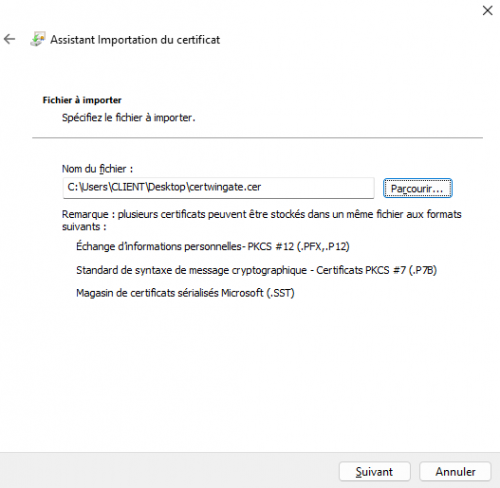The width and height of the screenshot is (500, 488).
Task: Go back using the left arrow
Action: pyautogui.click(x=9, y=39)
